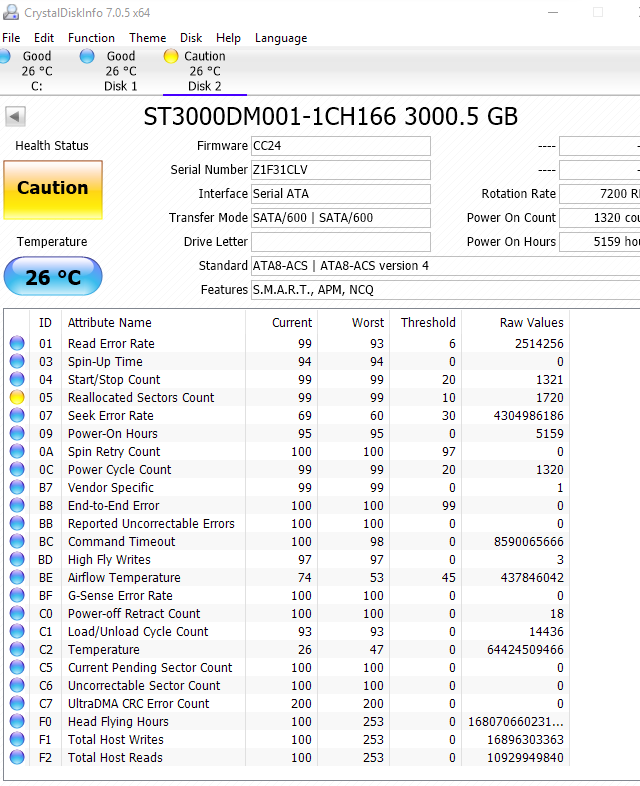Click the empty Drive Letter field
This screenshot has width=640, height=786.
click(340, 242)
